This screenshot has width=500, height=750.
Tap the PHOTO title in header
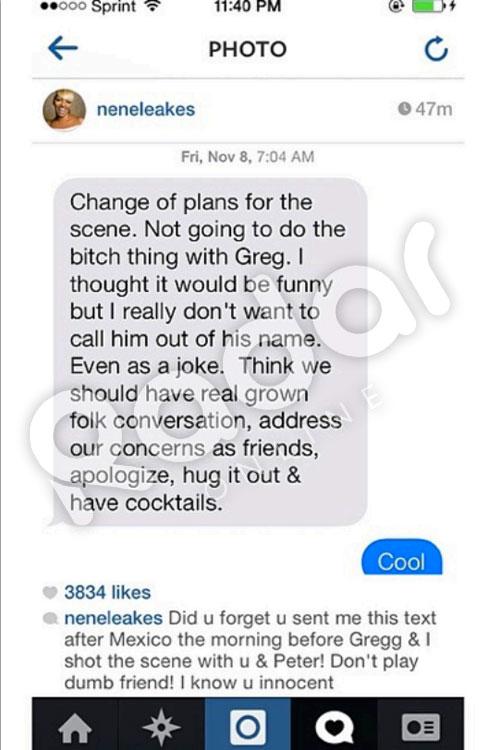click(248, 49)
